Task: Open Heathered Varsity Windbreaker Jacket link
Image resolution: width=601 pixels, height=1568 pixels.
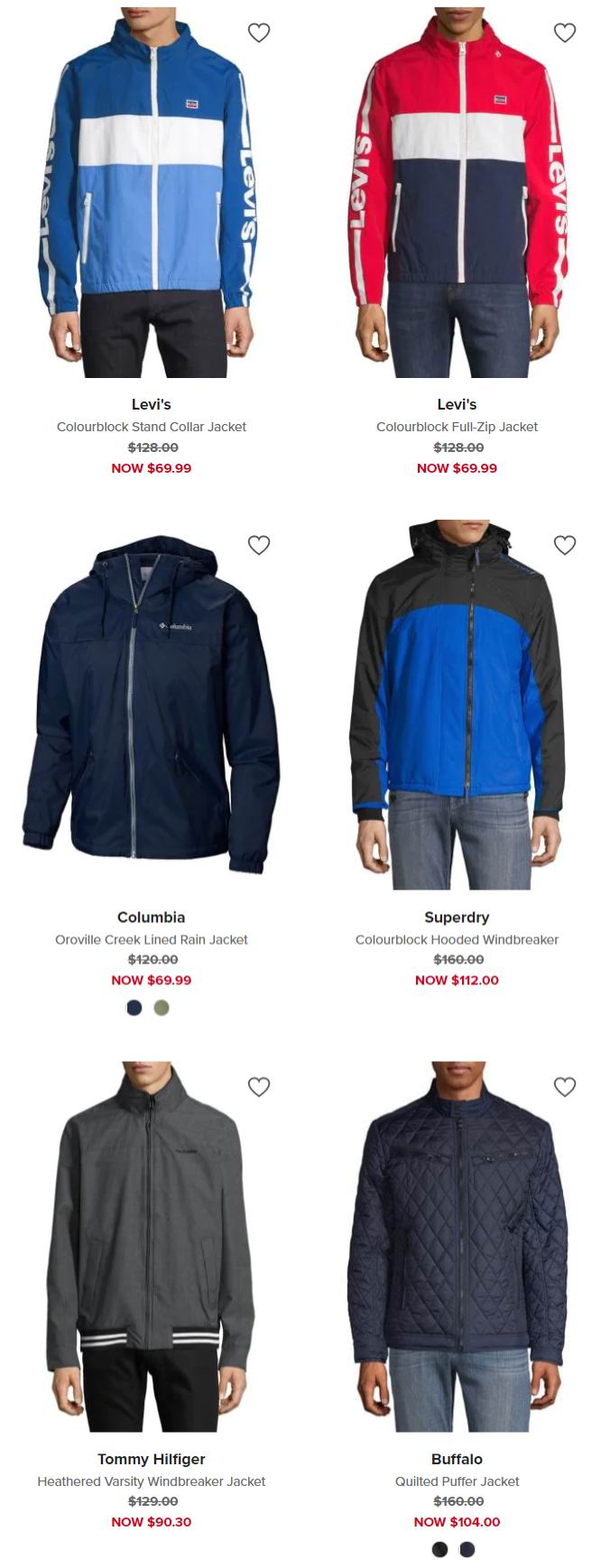Action: pos(151,1481)
